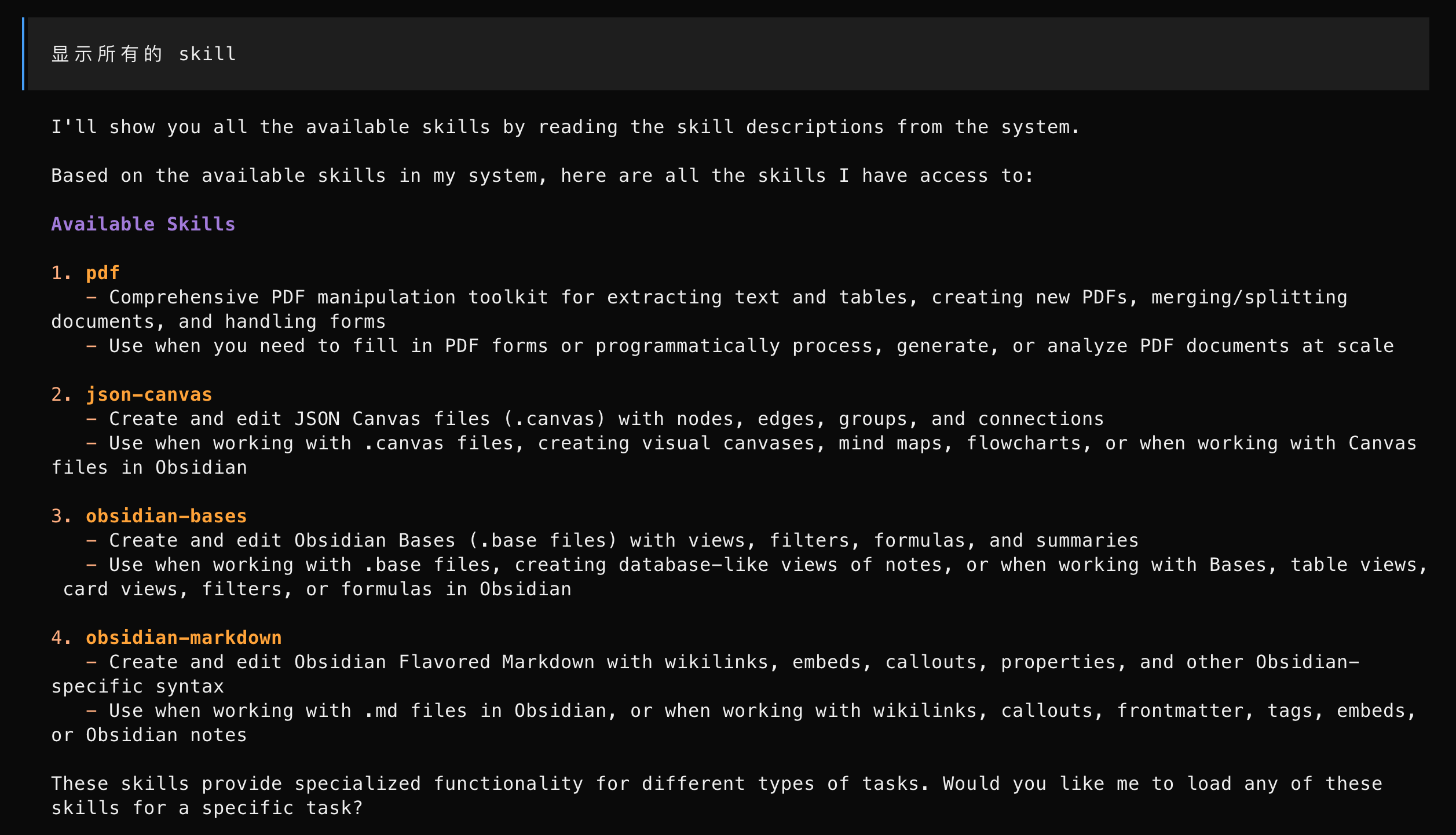Click the number "3." list marker
The image size is (1456, 835).
(x=61, y=516)
